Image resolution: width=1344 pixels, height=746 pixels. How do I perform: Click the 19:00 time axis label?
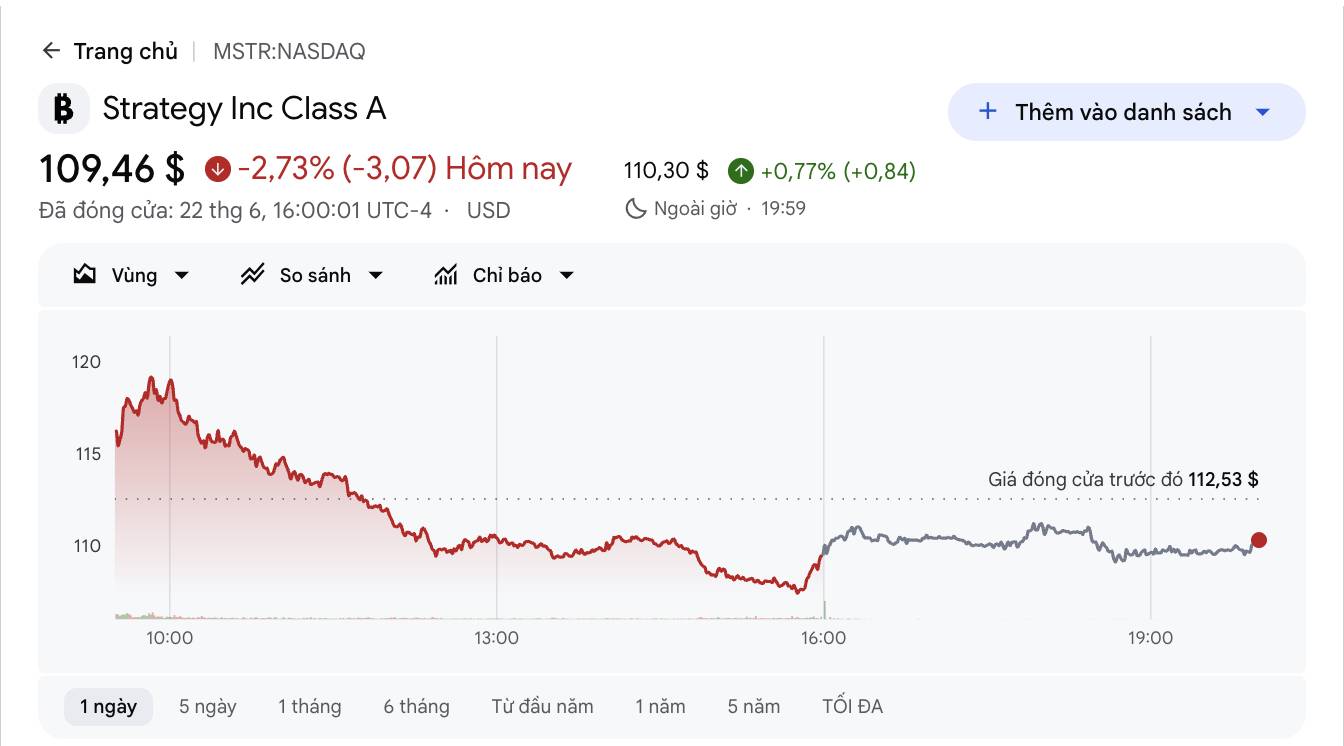(1150, 638)
